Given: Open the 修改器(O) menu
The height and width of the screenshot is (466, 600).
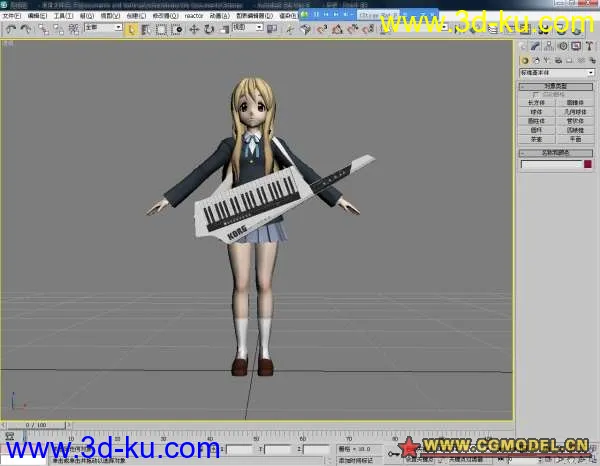Looking at the screenshot, I should [165, 16].
